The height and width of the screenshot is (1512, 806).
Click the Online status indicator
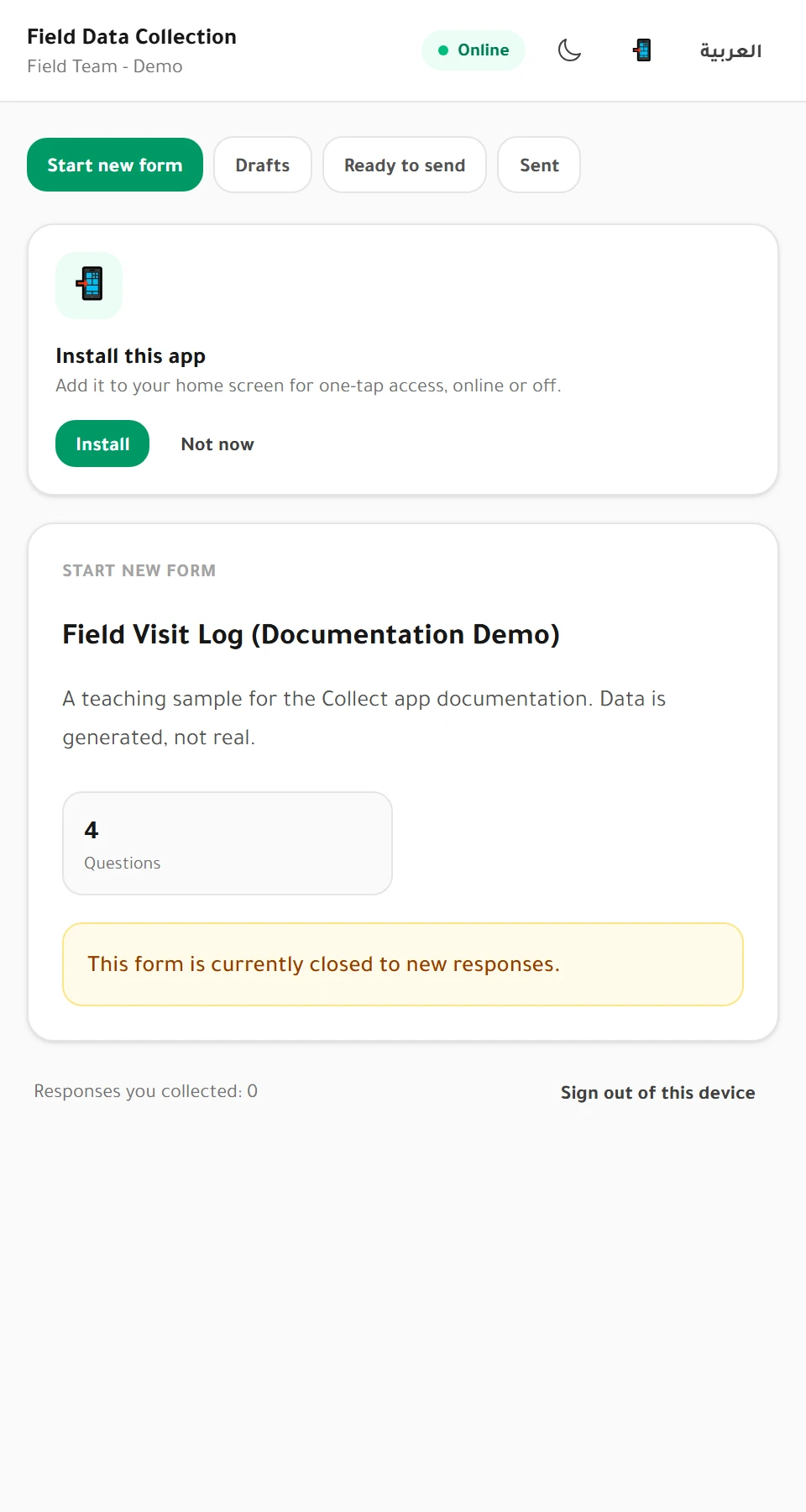click(x=474, y=50)
